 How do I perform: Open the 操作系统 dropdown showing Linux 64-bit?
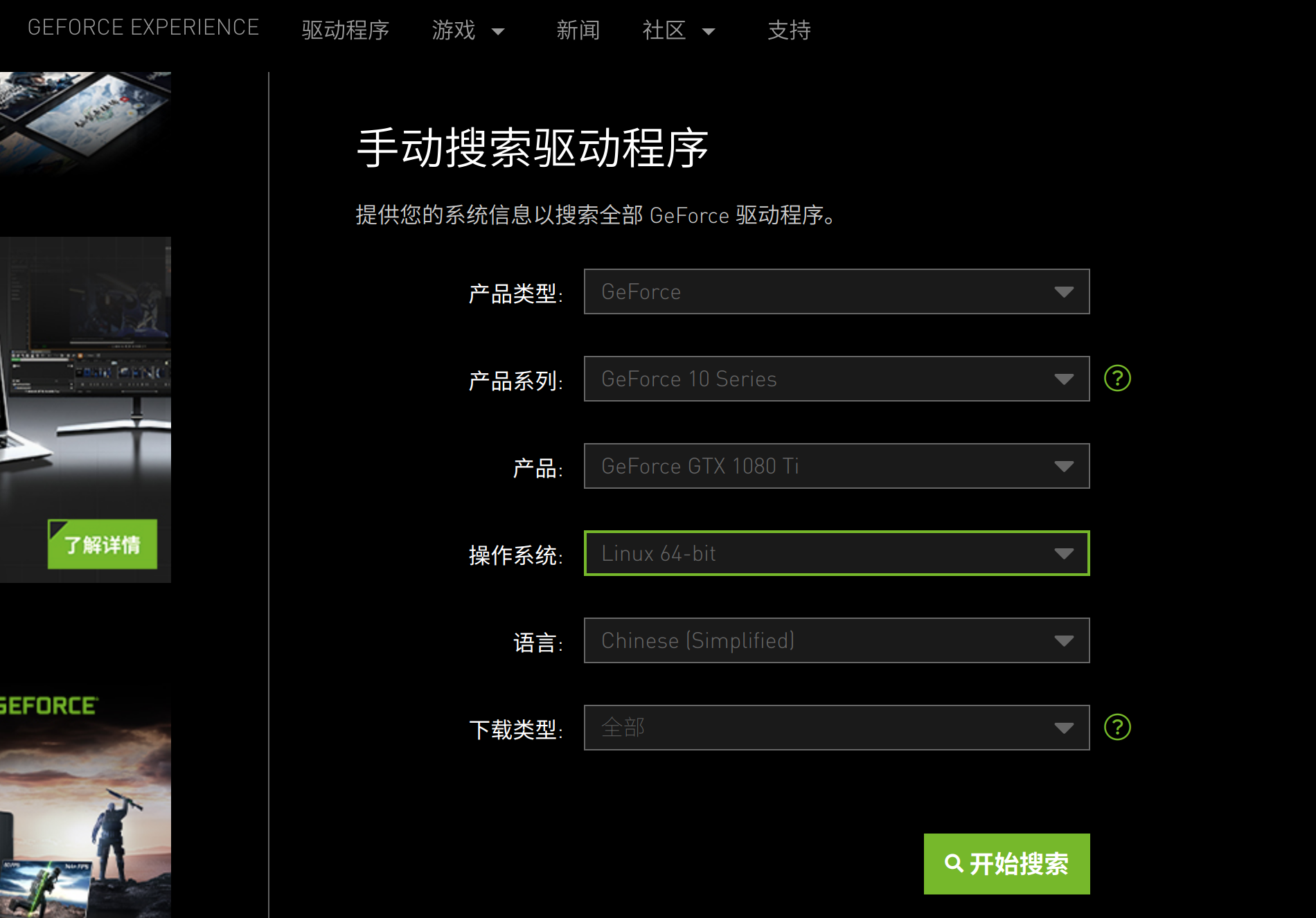837,553
